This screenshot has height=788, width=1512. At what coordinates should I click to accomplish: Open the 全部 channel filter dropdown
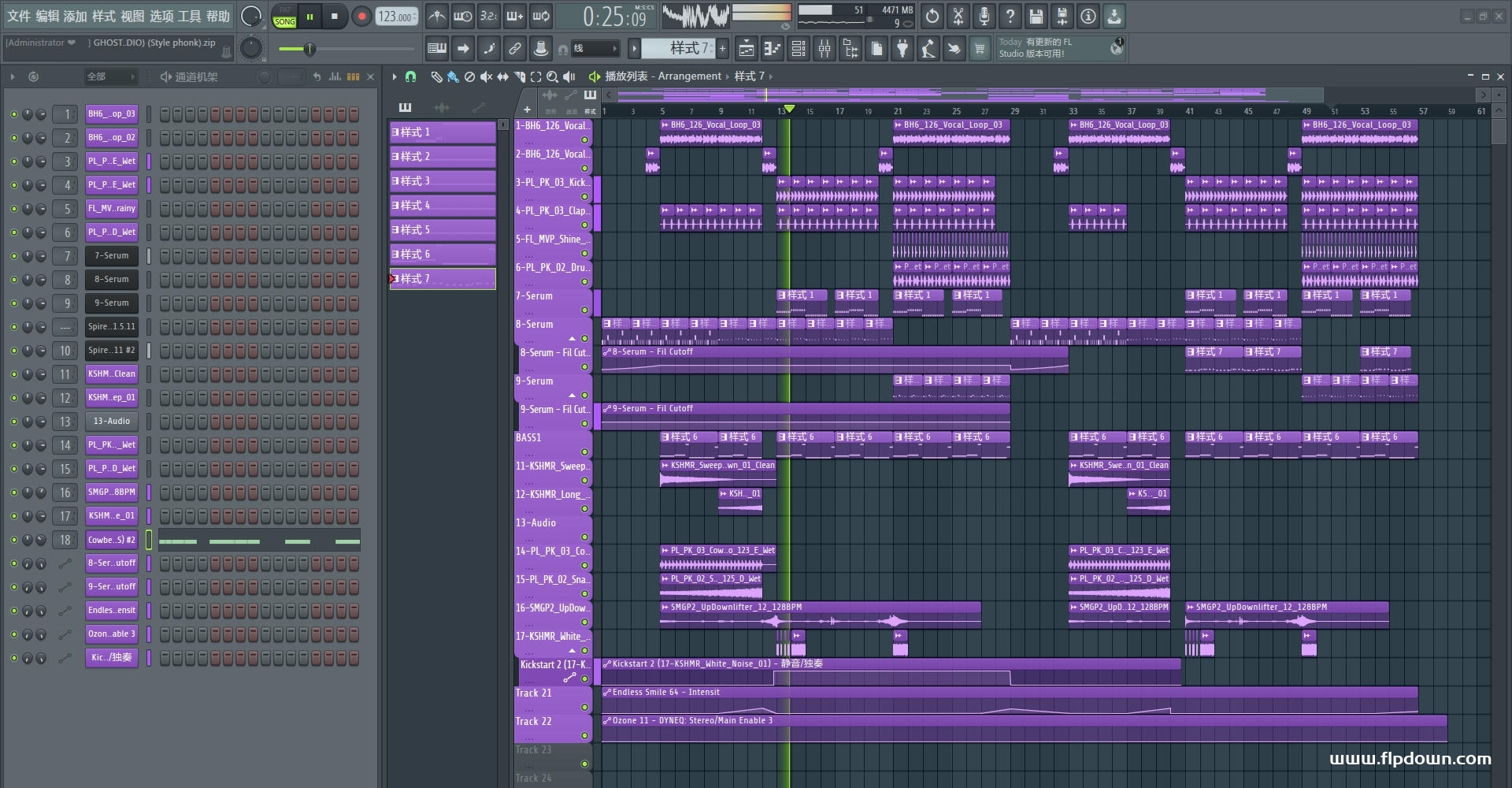[x=110, y=76]
